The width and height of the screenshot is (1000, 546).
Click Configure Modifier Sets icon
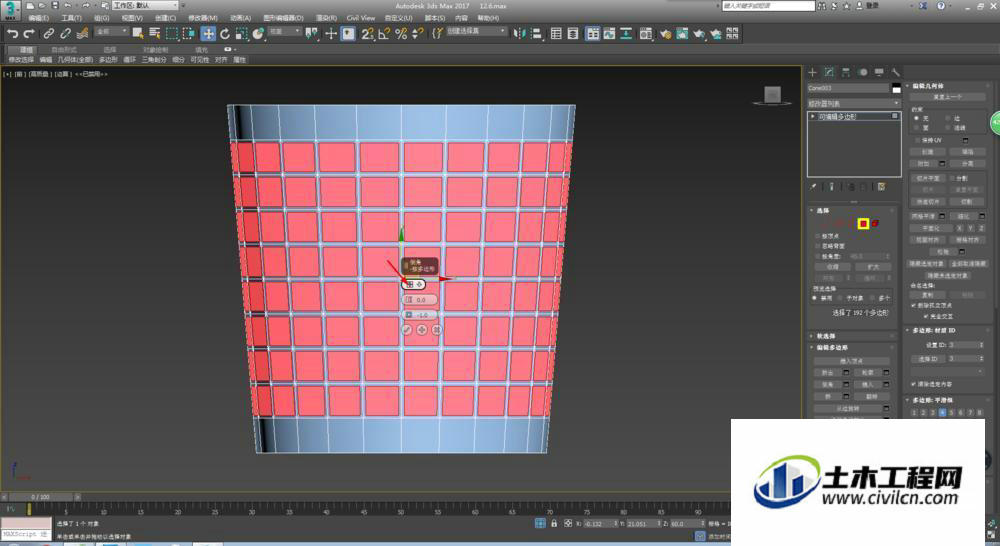point(881,187)
